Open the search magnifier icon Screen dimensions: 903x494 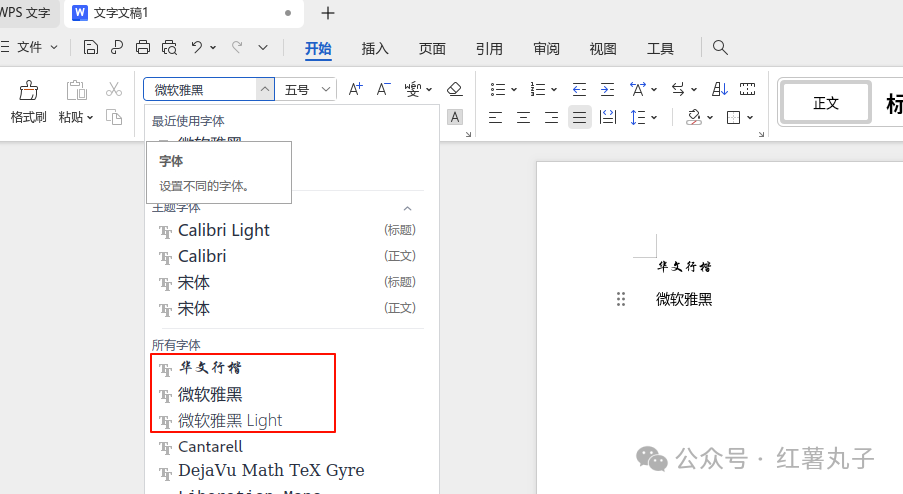click(x=720, y=47)
